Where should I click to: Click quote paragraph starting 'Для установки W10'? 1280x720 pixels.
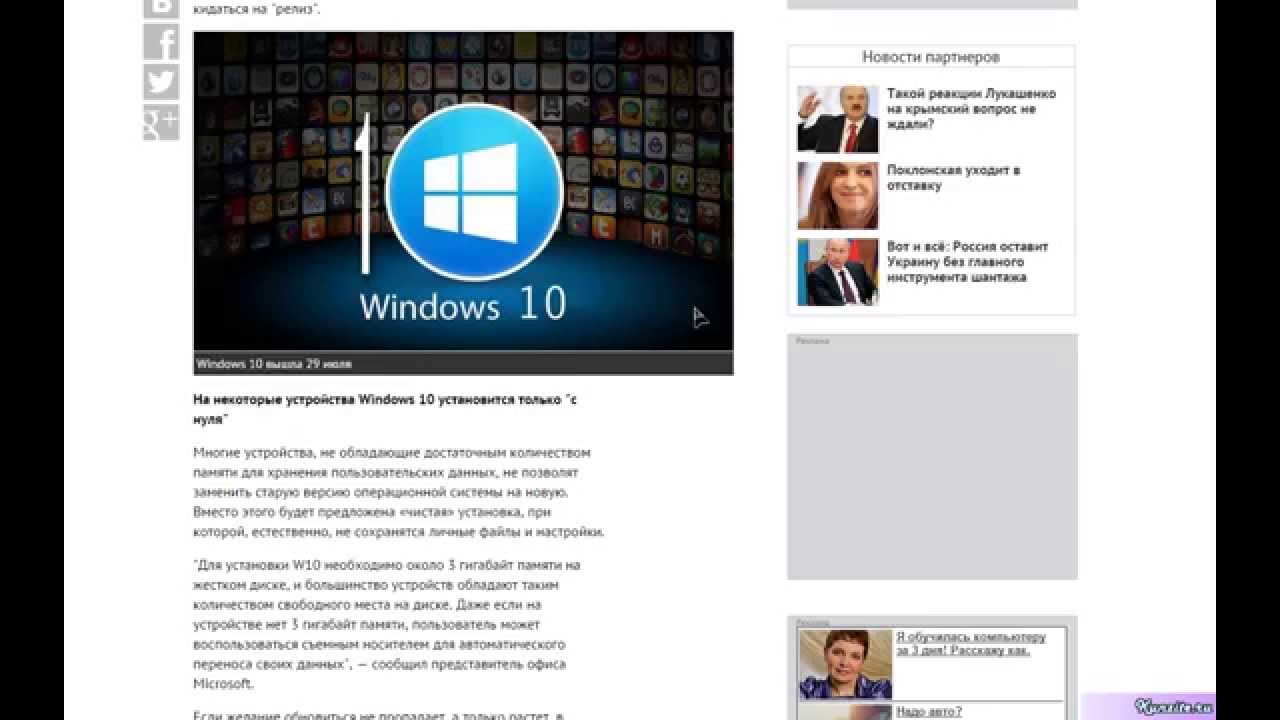click(x=386, y=625)
